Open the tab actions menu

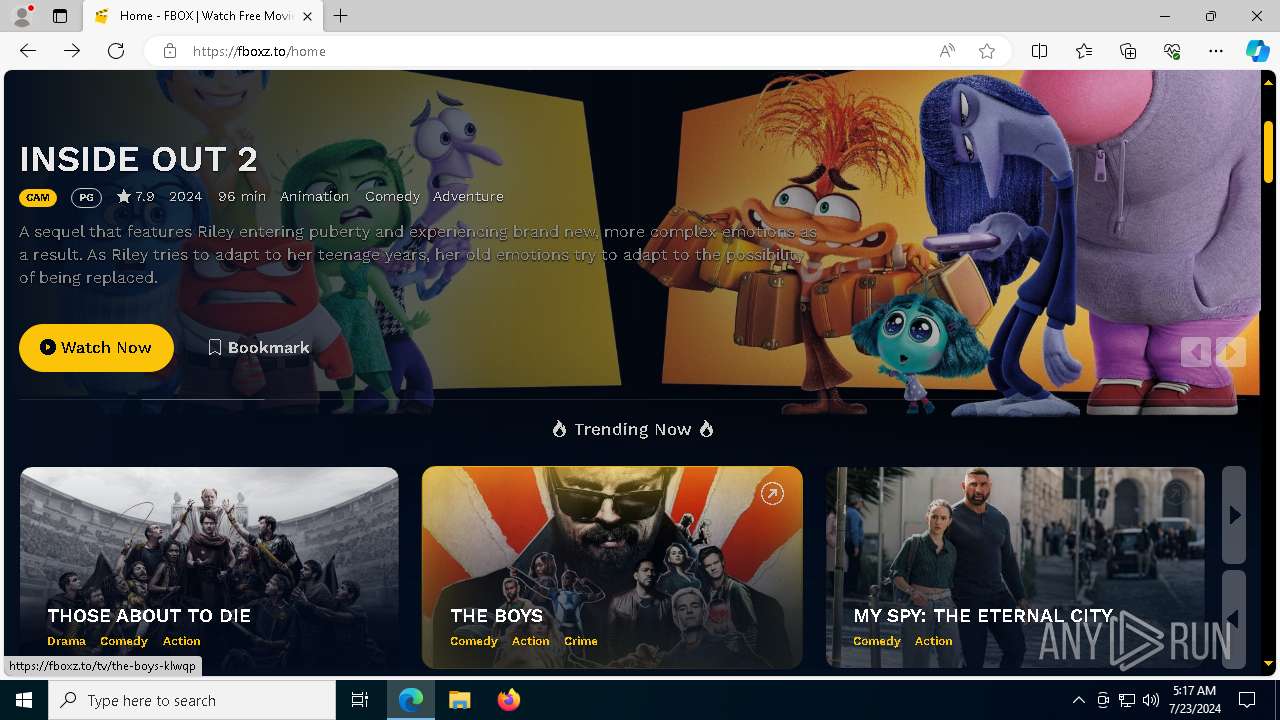[x=60, y=16]
